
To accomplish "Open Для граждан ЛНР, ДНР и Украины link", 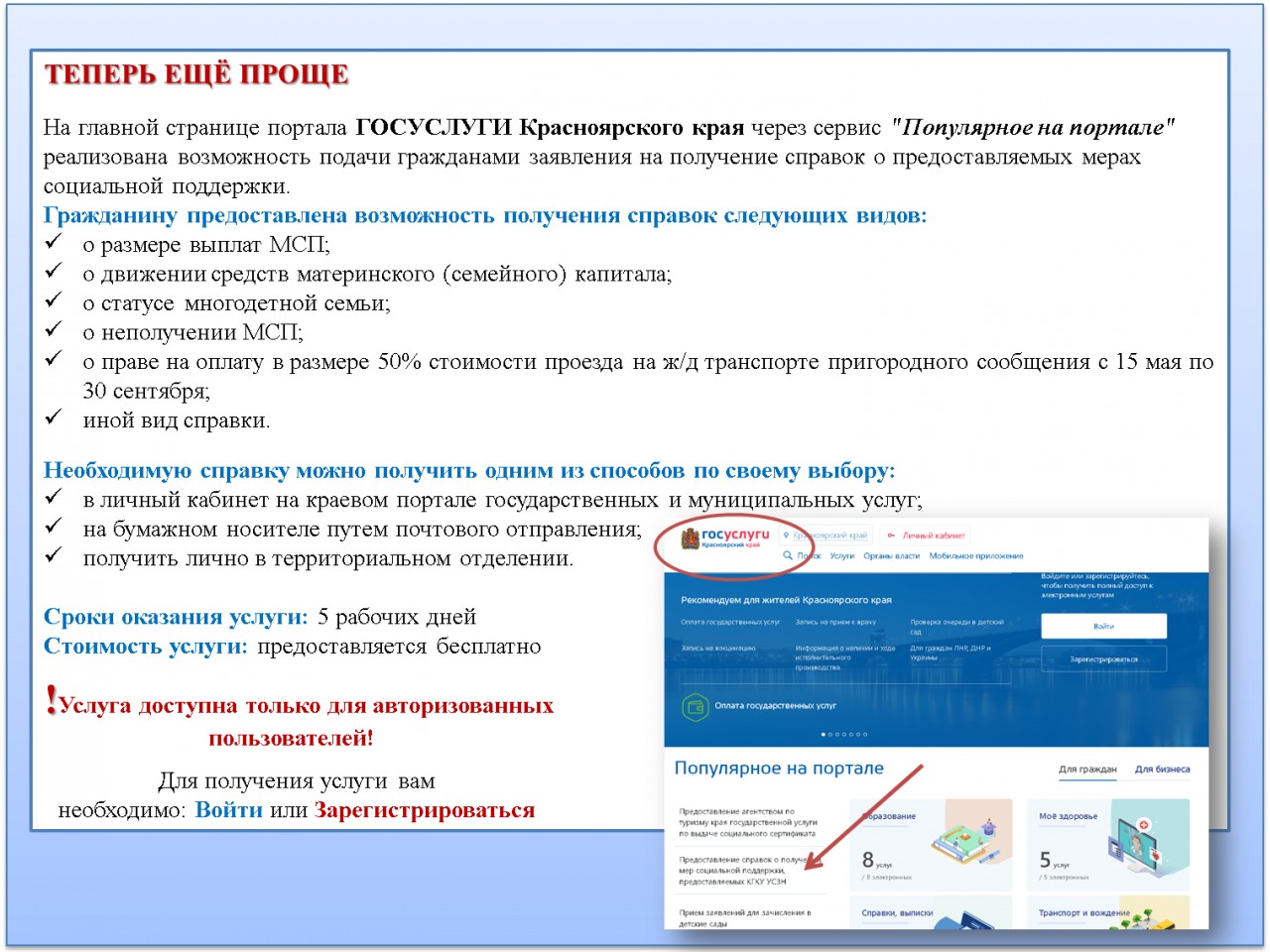I will [950, 653].
